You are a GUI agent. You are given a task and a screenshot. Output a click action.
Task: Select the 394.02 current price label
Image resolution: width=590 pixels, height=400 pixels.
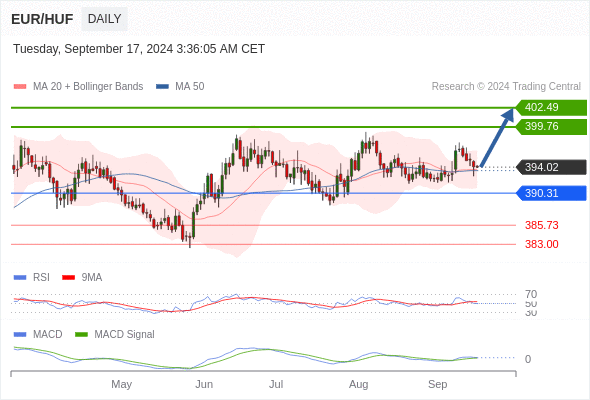[x=551, y=167]
